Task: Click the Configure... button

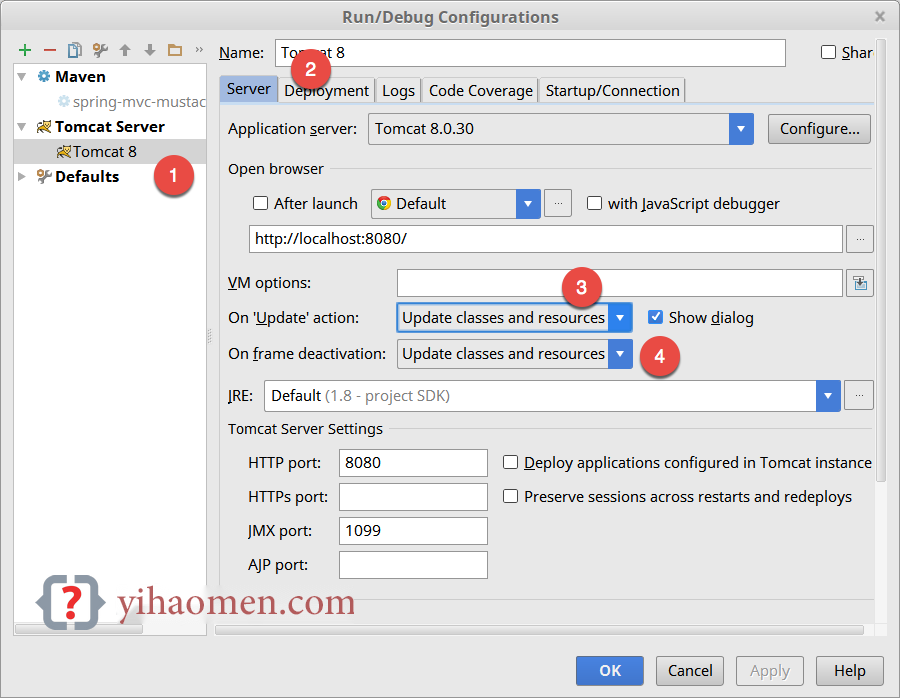Action: [819, 129]
